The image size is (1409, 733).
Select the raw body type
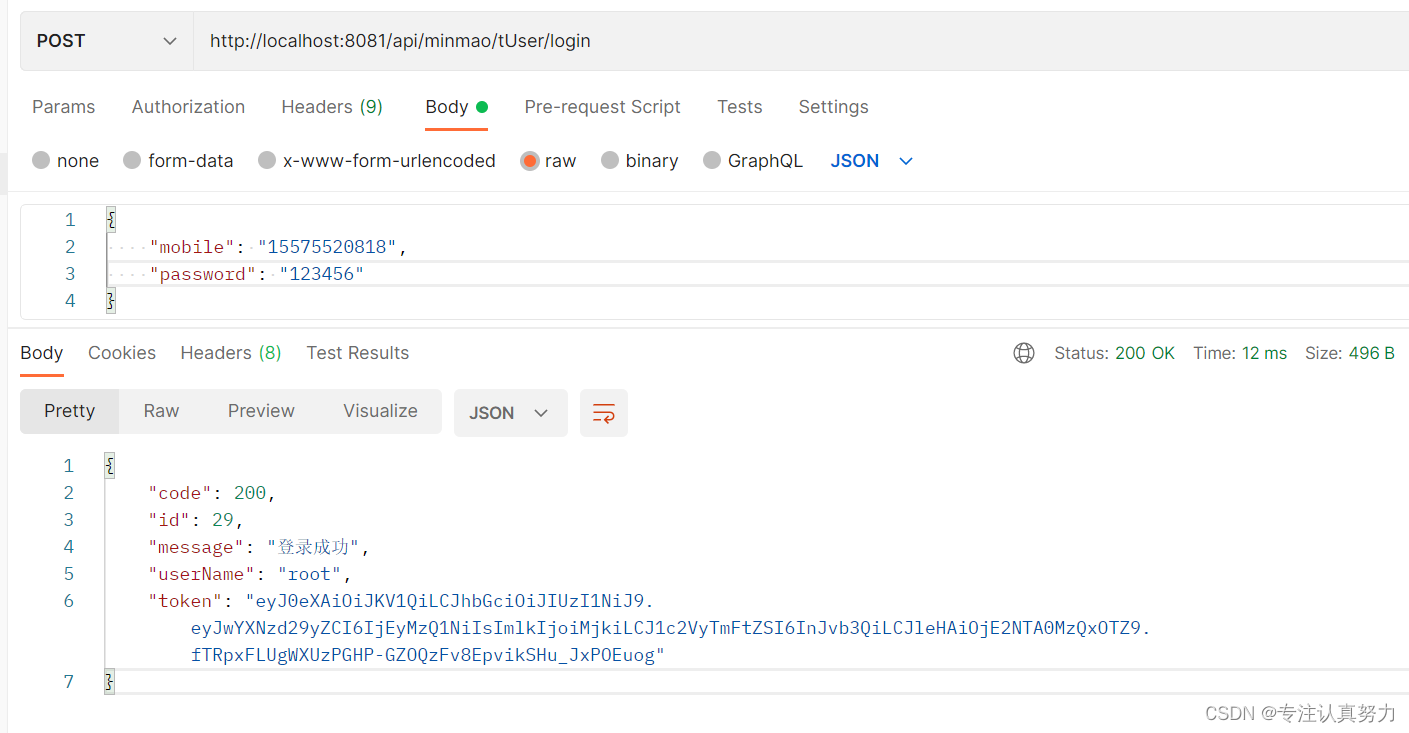[x=548, y=161]
